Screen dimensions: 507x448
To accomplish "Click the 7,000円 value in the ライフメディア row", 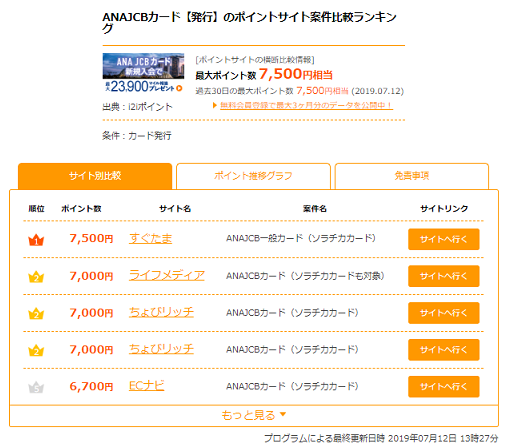I will pos(91,276).
